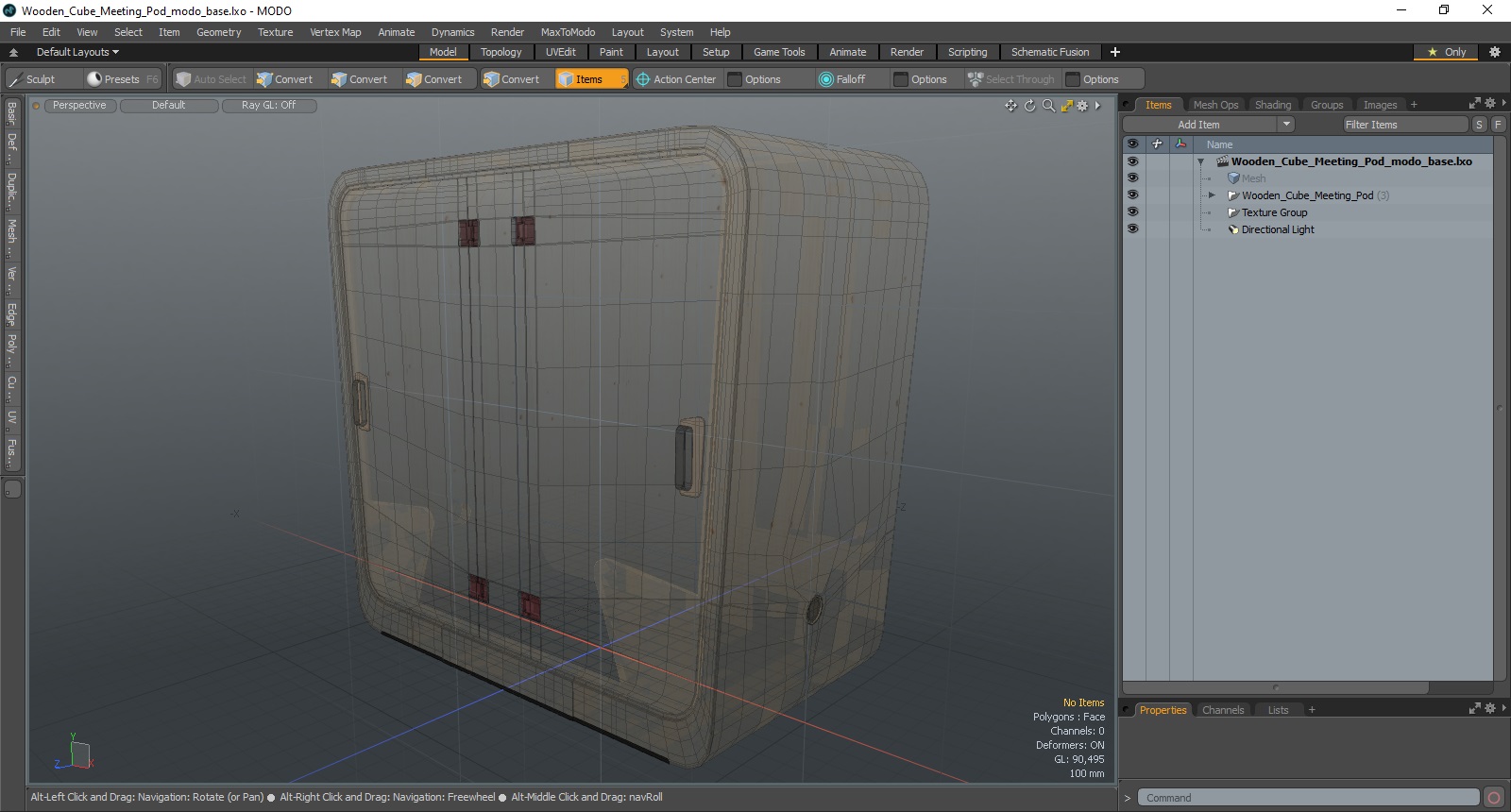Viewport: 1511px width, 812px height.
Task: Open the Default shading style dropdown
Action: pos(169,106)
